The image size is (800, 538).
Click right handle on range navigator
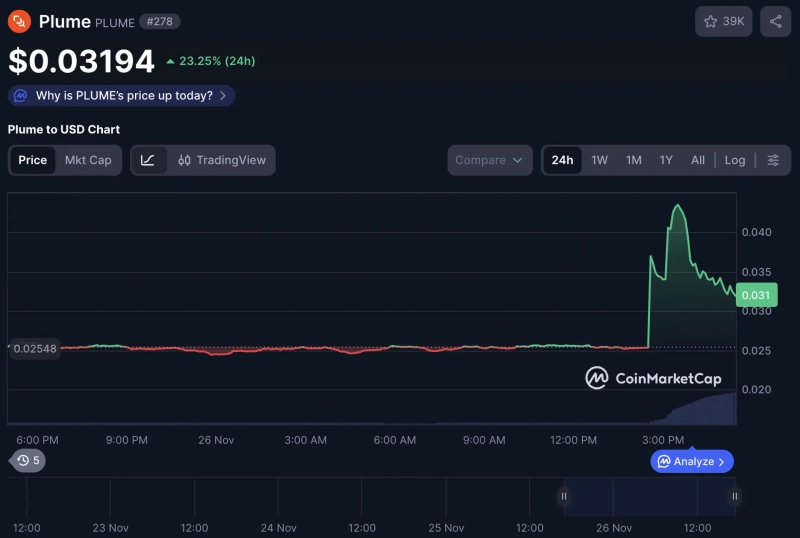735,496
